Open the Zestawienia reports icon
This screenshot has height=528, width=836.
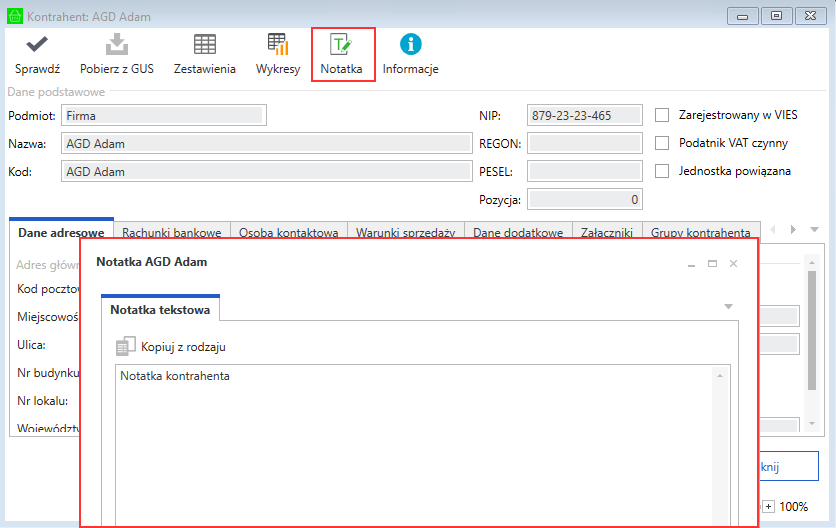point(204,45)
